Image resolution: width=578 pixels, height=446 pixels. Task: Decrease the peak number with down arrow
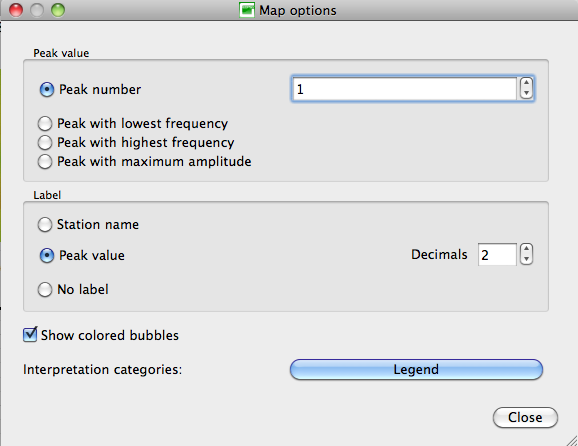point(526,94)
